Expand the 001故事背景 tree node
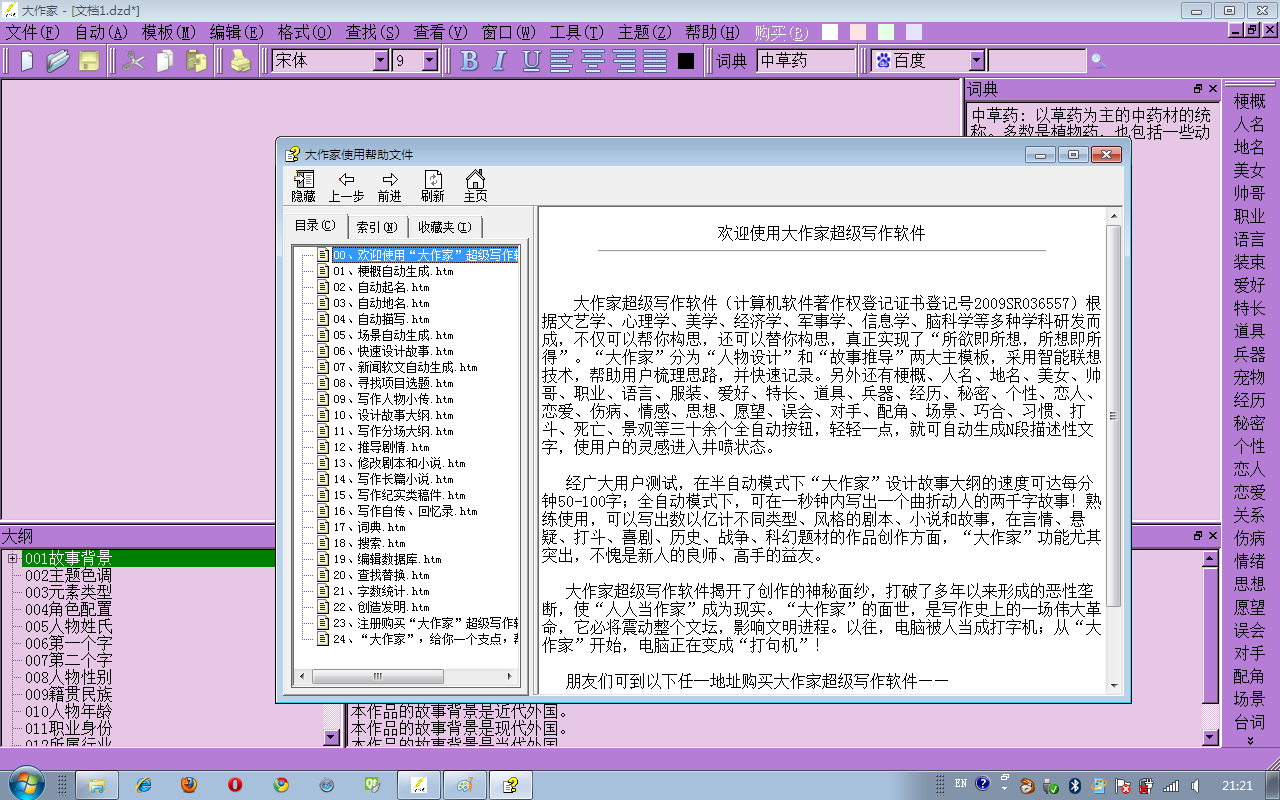 coord(13,559)
